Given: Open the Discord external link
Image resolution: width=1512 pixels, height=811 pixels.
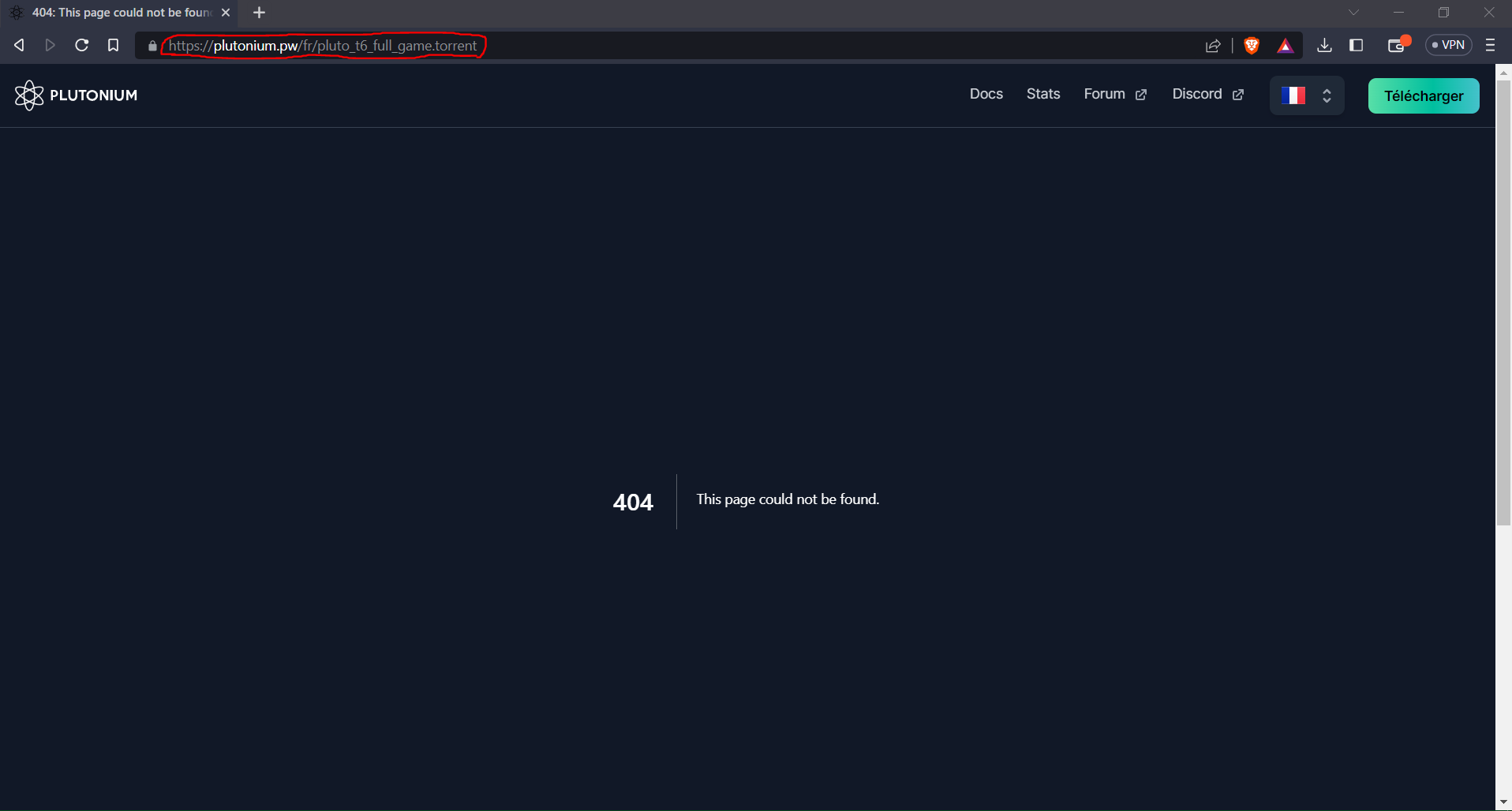Looking at the screenshot, I should coord(1207,94).
